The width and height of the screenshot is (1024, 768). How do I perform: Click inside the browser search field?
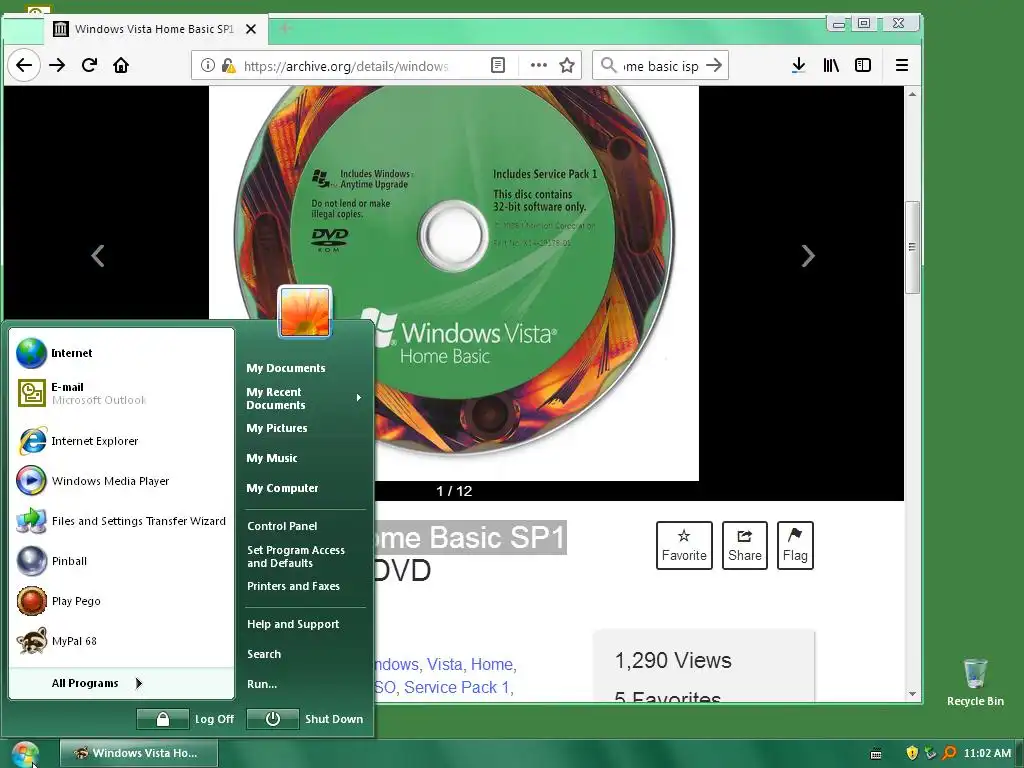point(661,66)
